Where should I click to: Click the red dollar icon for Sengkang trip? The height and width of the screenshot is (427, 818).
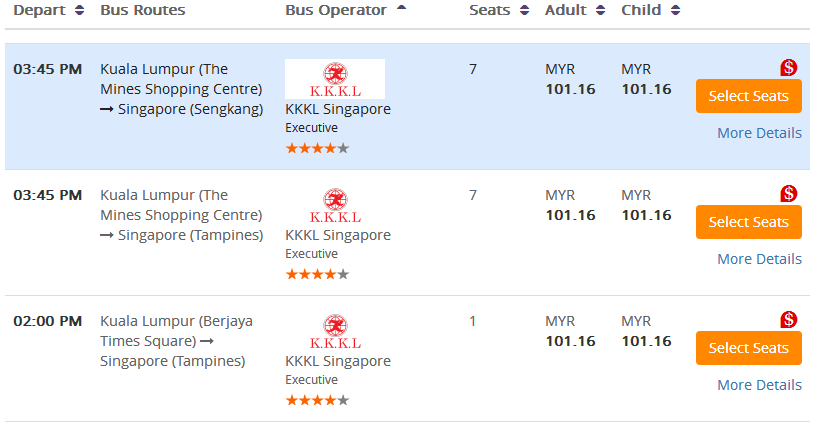click(x=789, y=68)
